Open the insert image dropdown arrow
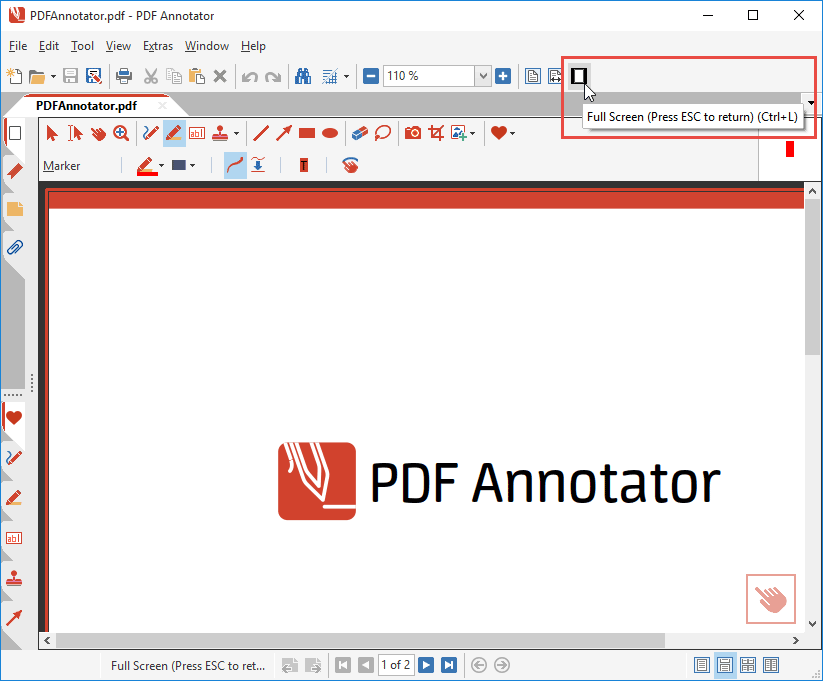 (x=471, y=133)
